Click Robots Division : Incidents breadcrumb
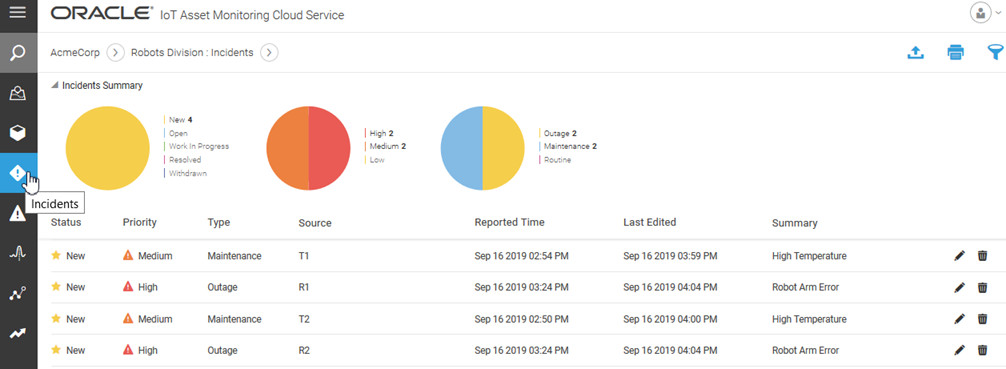The width and height of the screenshot is (1006, 369). pos(192,53)
